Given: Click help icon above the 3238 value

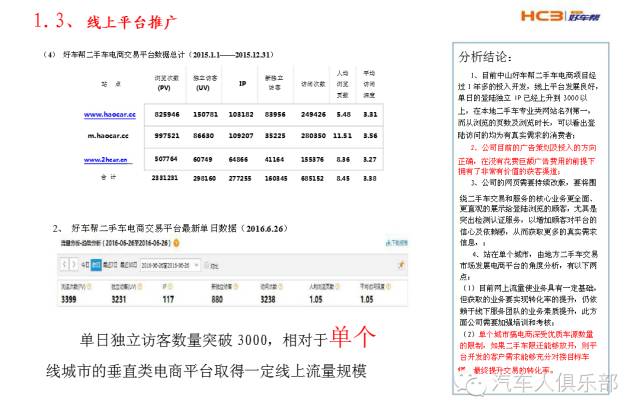Looking at the screenshot, I should [281, 287].
